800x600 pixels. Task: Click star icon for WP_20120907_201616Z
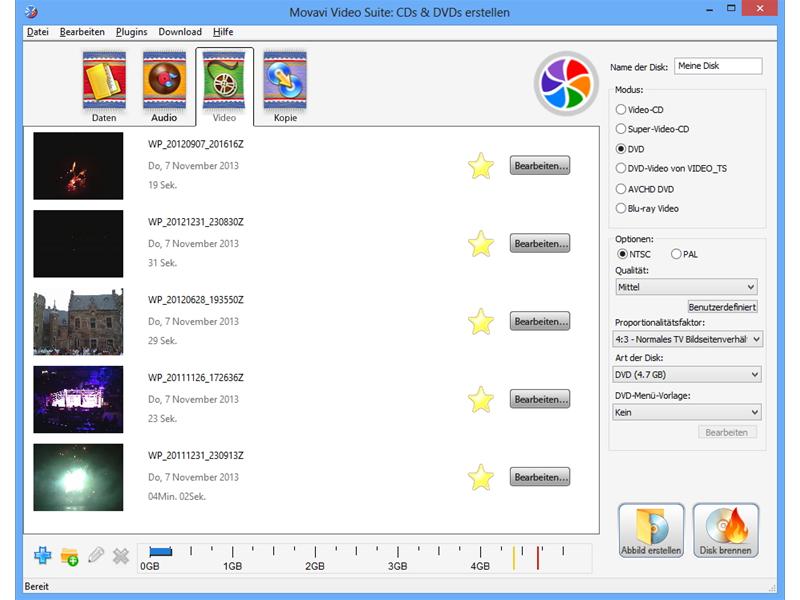click(481, 166)
